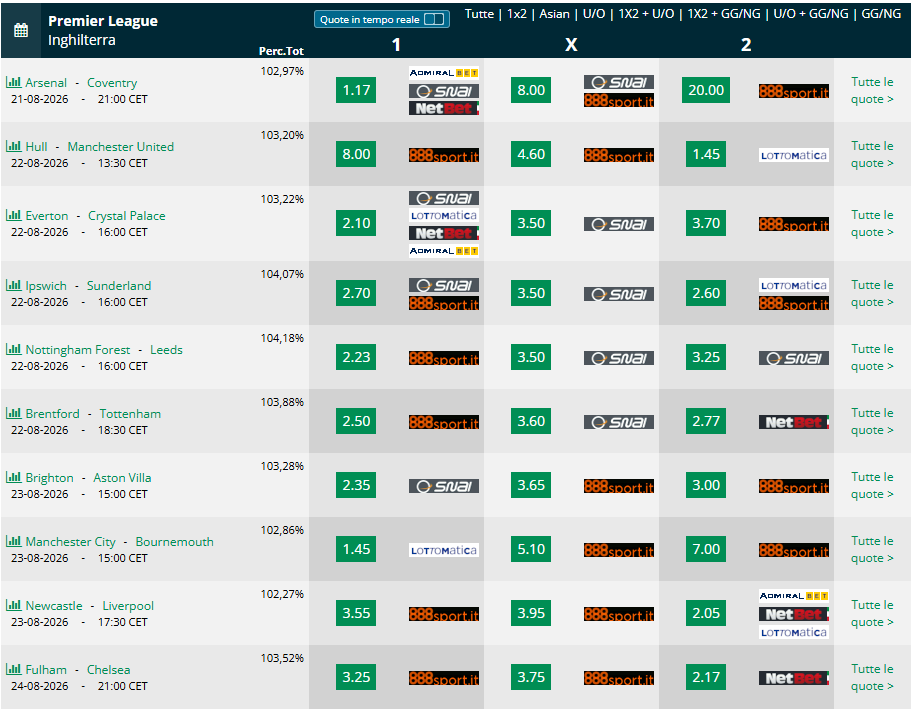
Task: Switch to the 1X2 + GG/NG market filter
Action: [724, 13]
